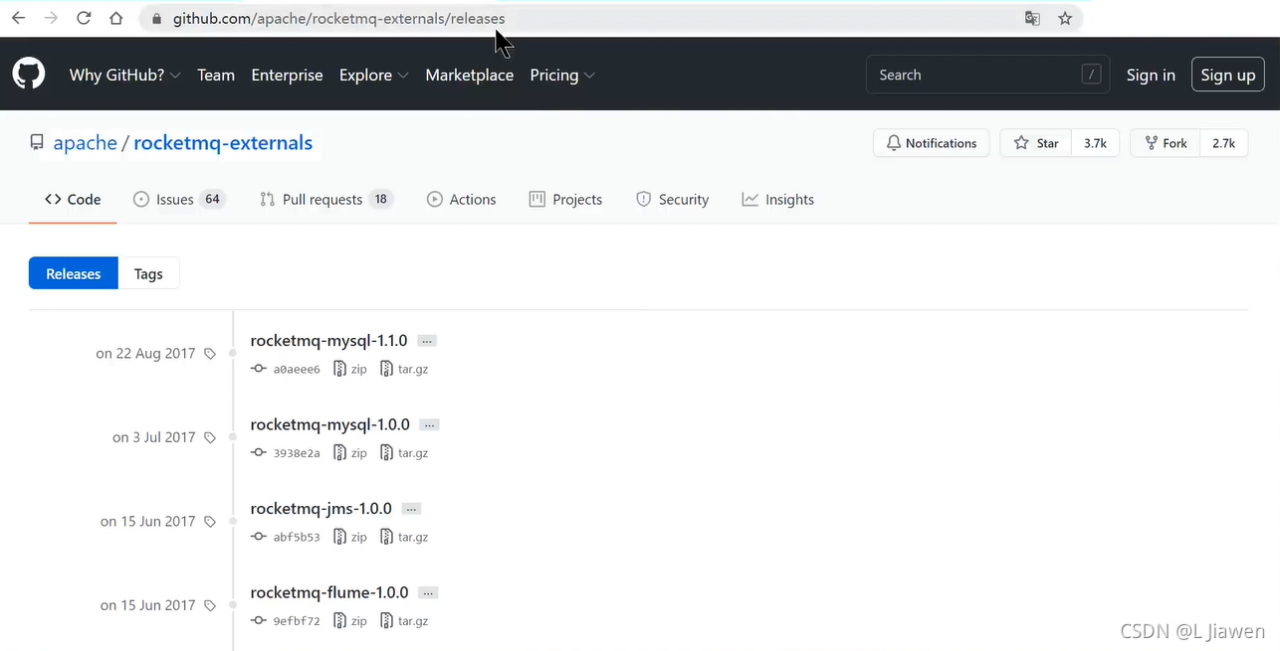Click zip file icon for rocketmq-mysql-1.0.0
Screen dimensions: 1280x651
point(340,453)
